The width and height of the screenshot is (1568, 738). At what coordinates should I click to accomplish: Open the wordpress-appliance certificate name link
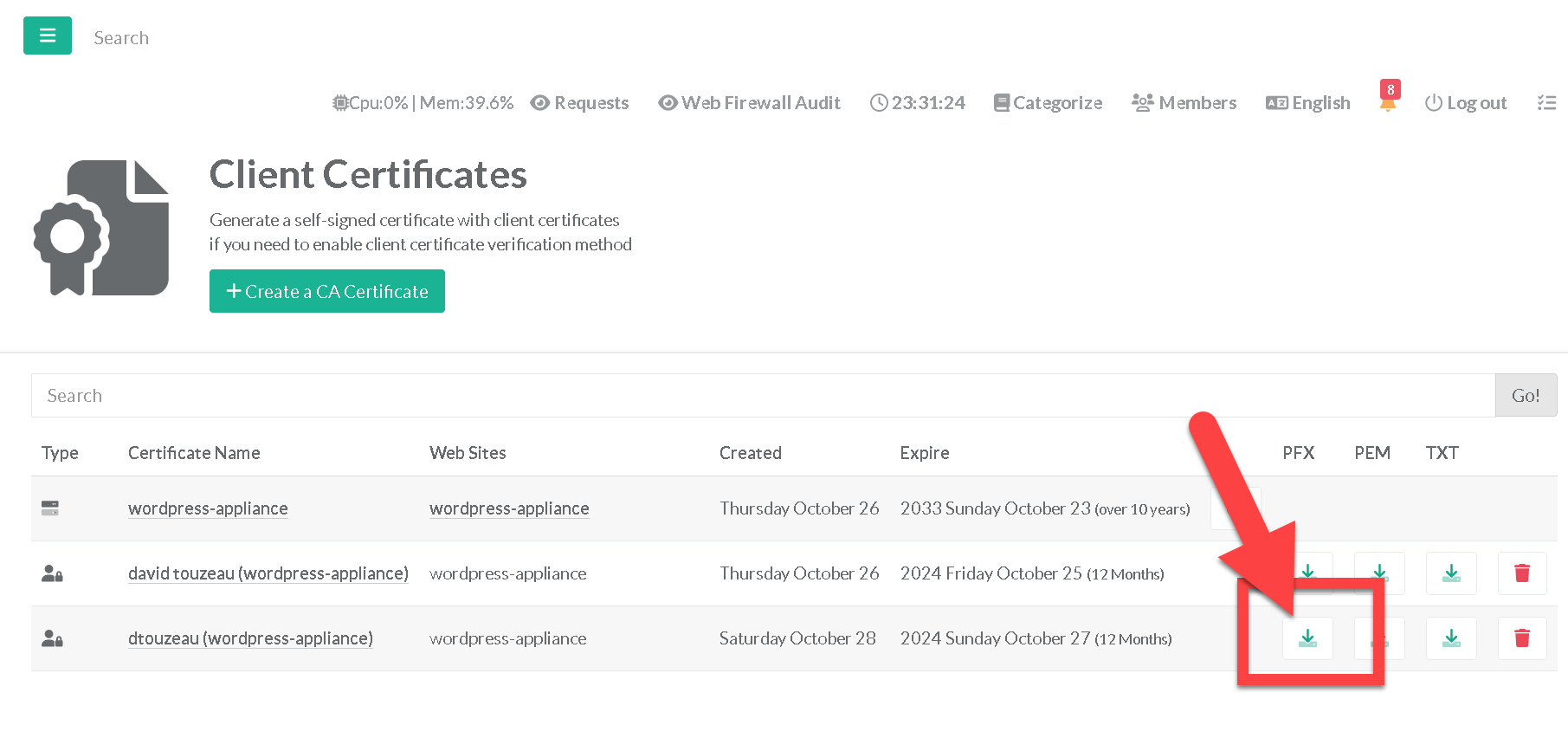tap(208, 508)
